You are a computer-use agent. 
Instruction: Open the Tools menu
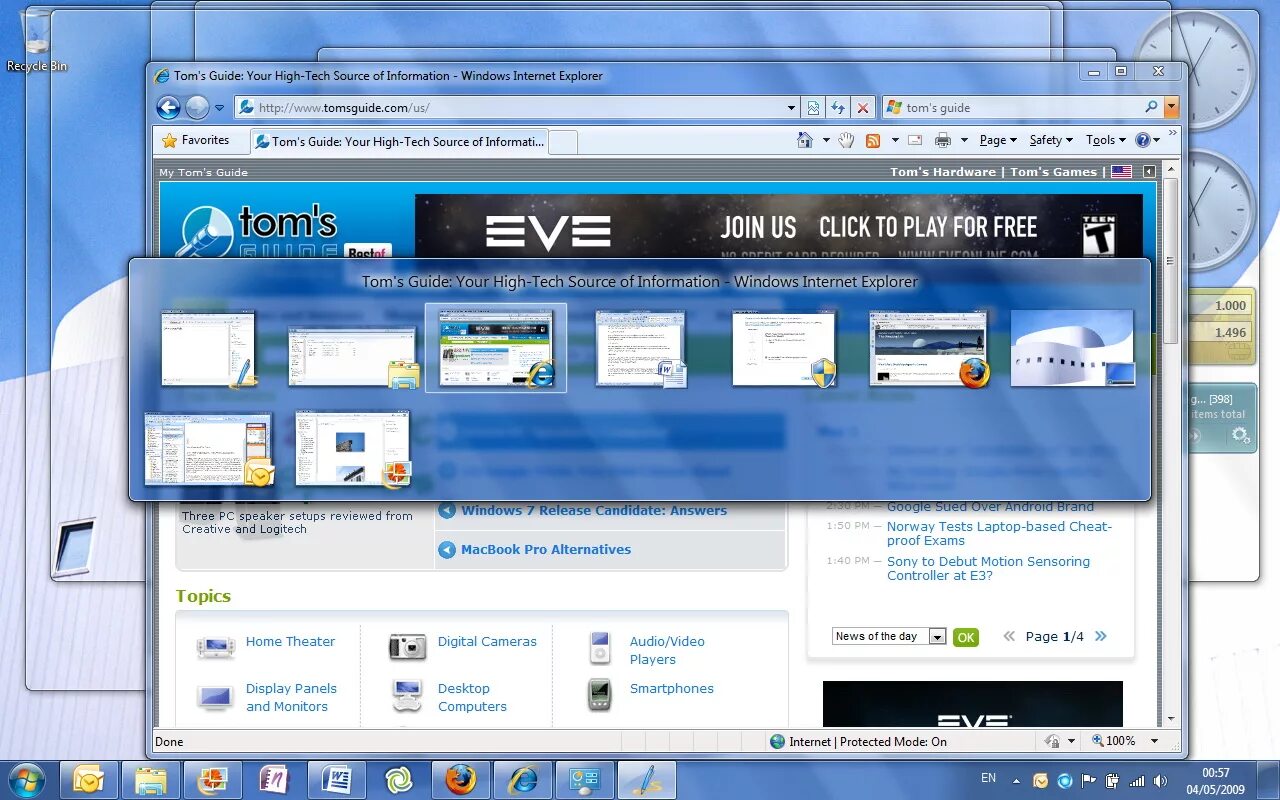[x=1103, y=140]
